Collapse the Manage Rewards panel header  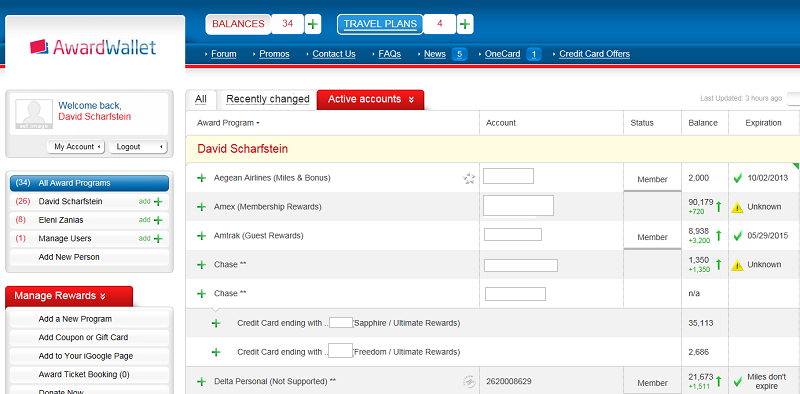69,296
